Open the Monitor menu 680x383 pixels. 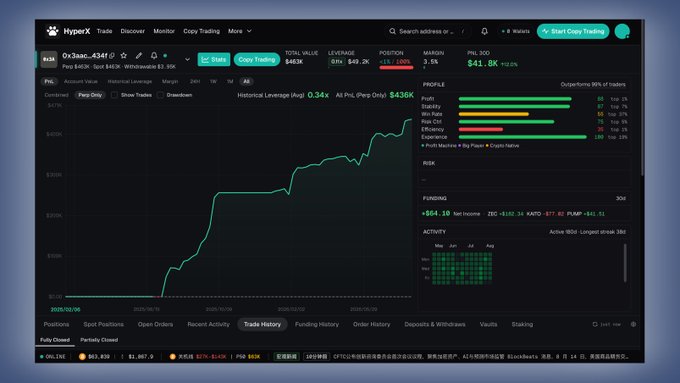164,31
